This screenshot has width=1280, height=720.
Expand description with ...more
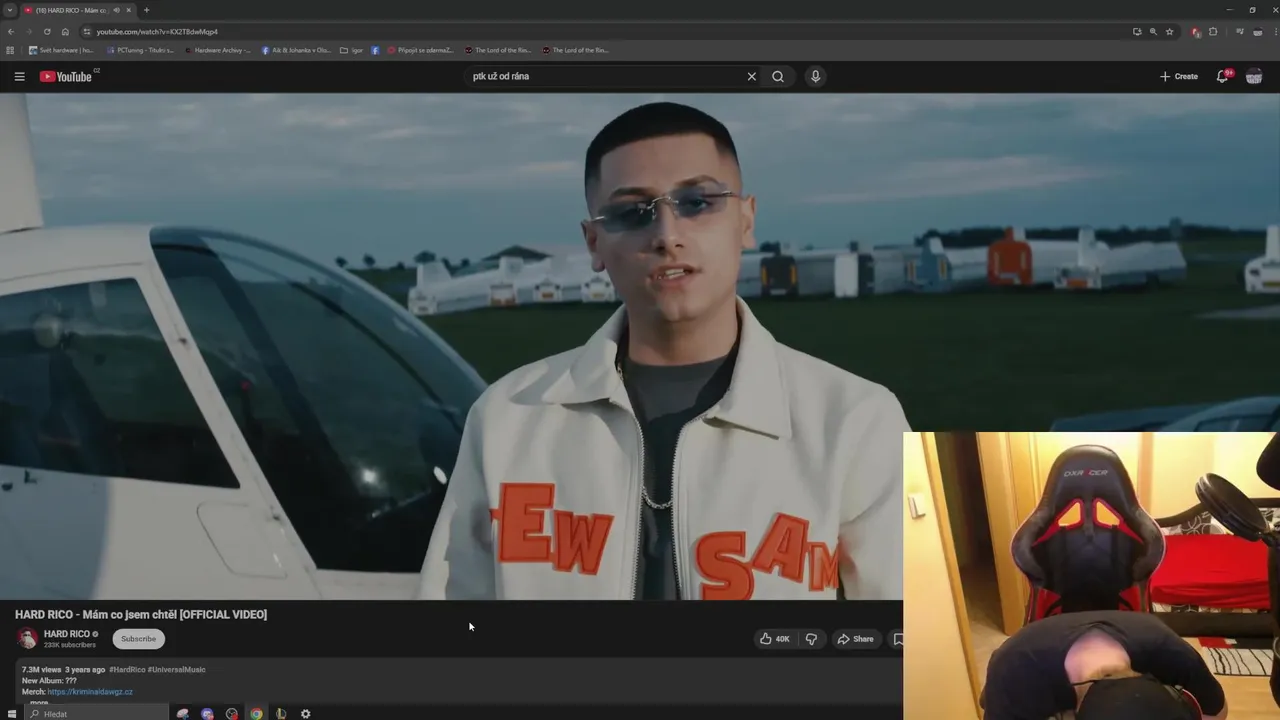point(38,703)
